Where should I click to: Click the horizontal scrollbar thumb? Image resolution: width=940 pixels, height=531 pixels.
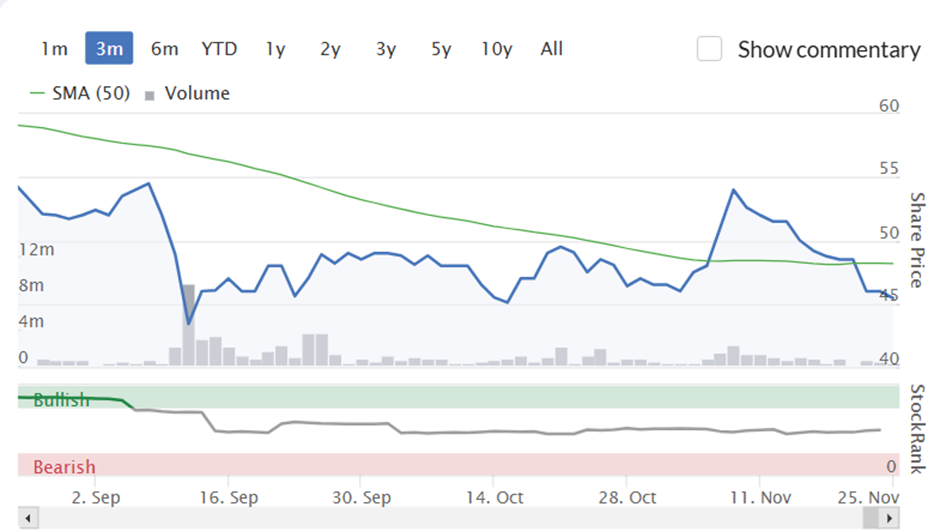[871, 517]
